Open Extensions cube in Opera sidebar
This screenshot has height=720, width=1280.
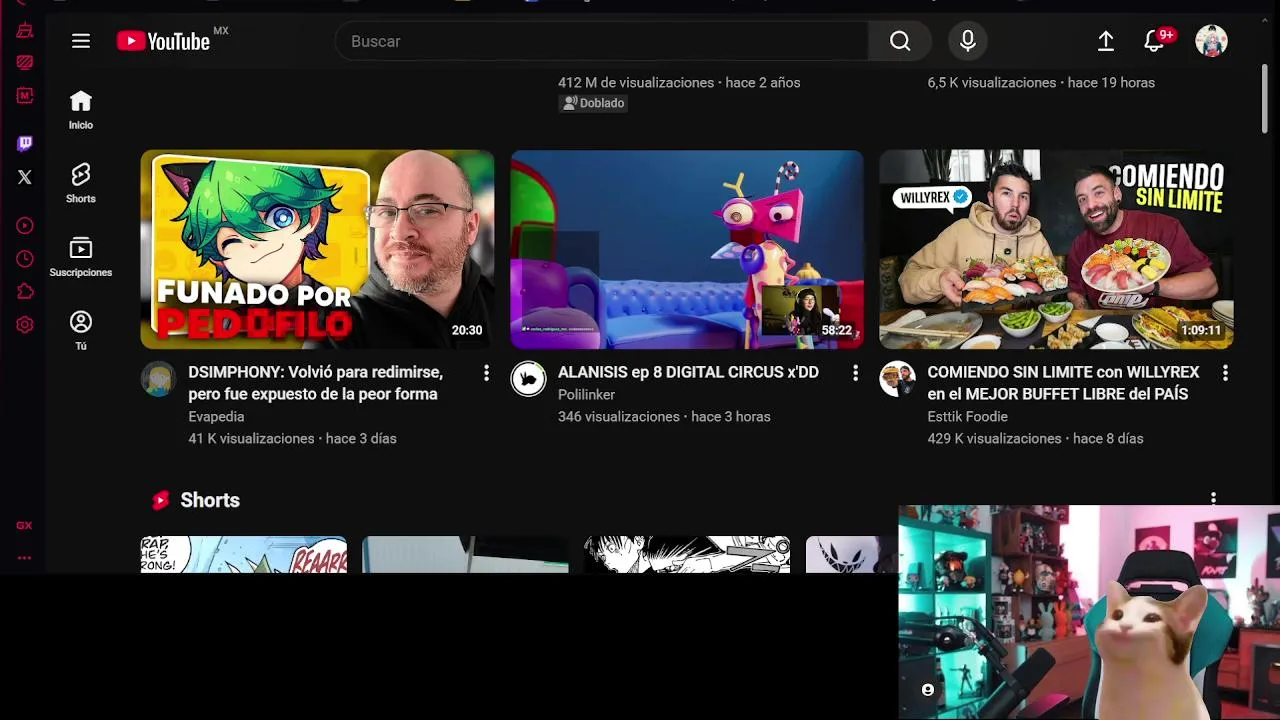(x=25, y=292)
